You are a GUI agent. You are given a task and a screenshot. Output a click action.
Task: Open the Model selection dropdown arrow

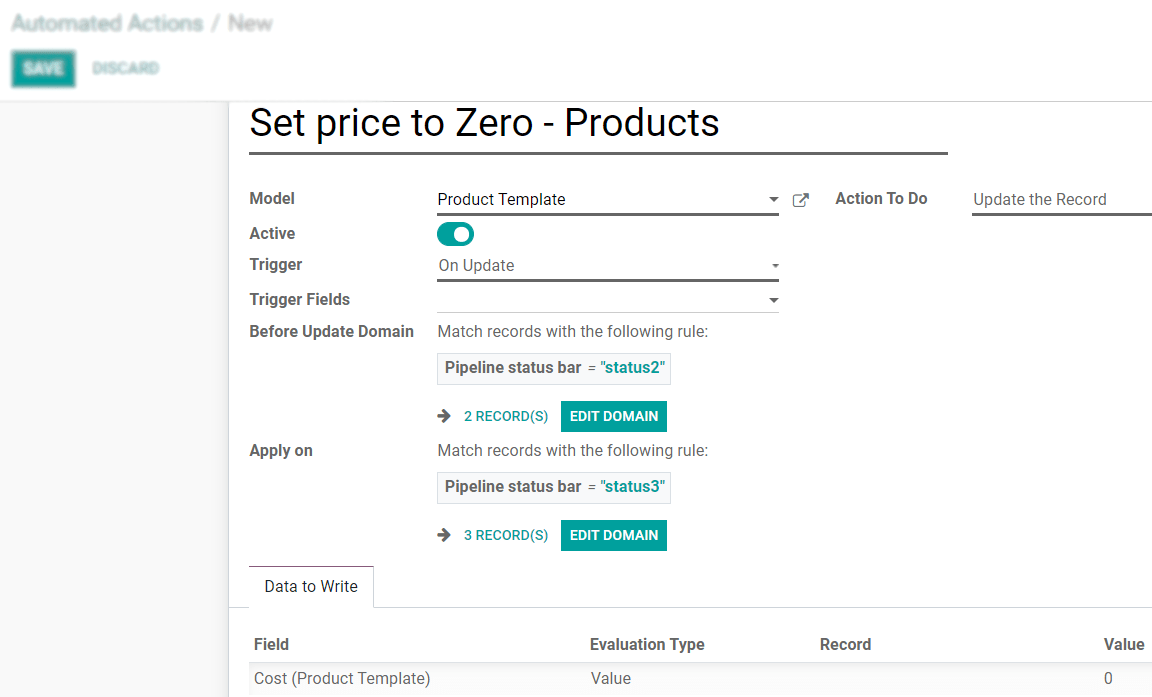coord(773,199)
